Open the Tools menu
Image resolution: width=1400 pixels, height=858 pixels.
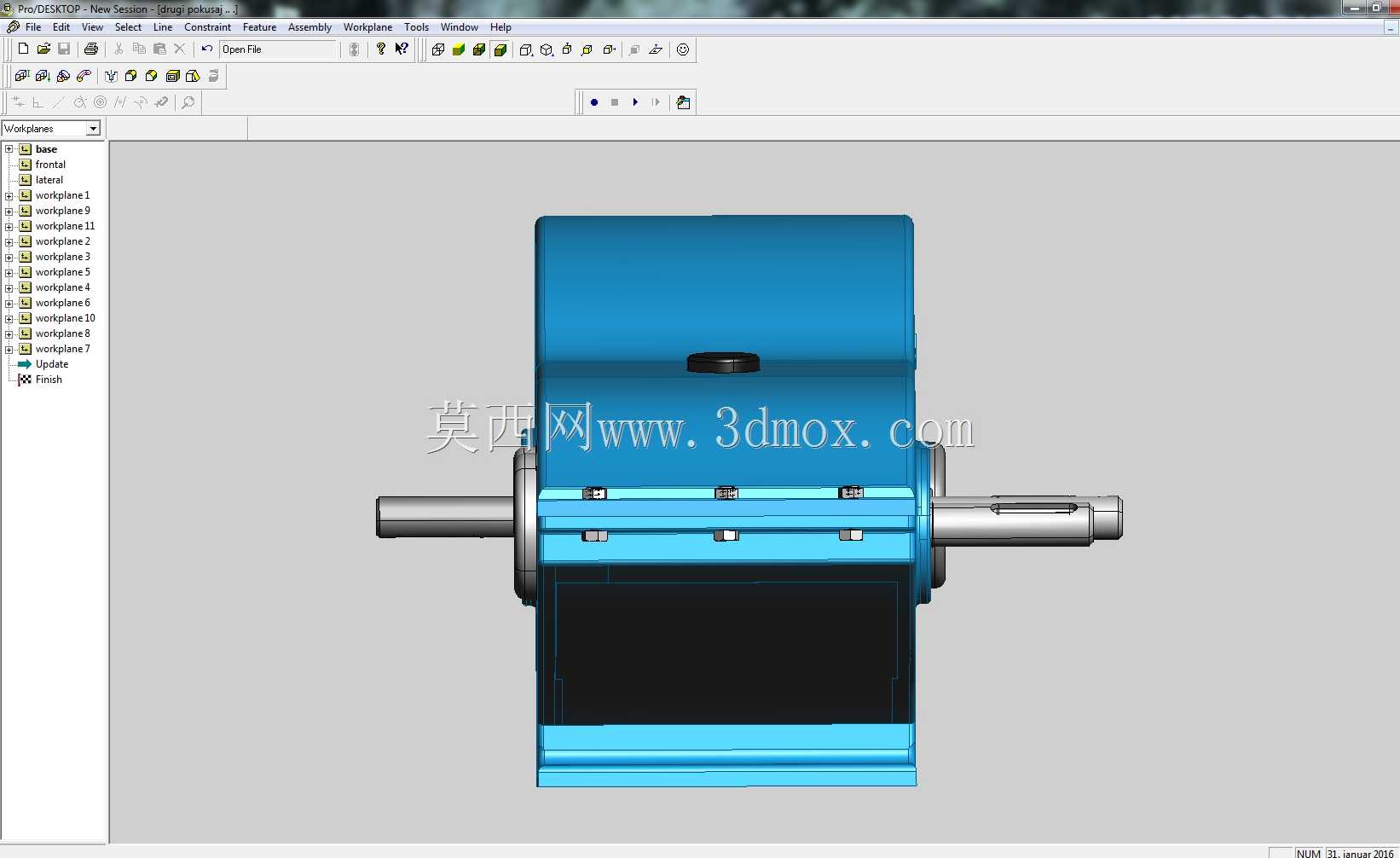[x=416, y=27]
